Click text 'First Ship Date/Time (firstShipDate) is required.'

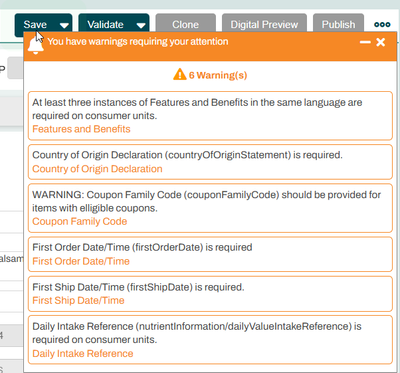coord(138,287)
